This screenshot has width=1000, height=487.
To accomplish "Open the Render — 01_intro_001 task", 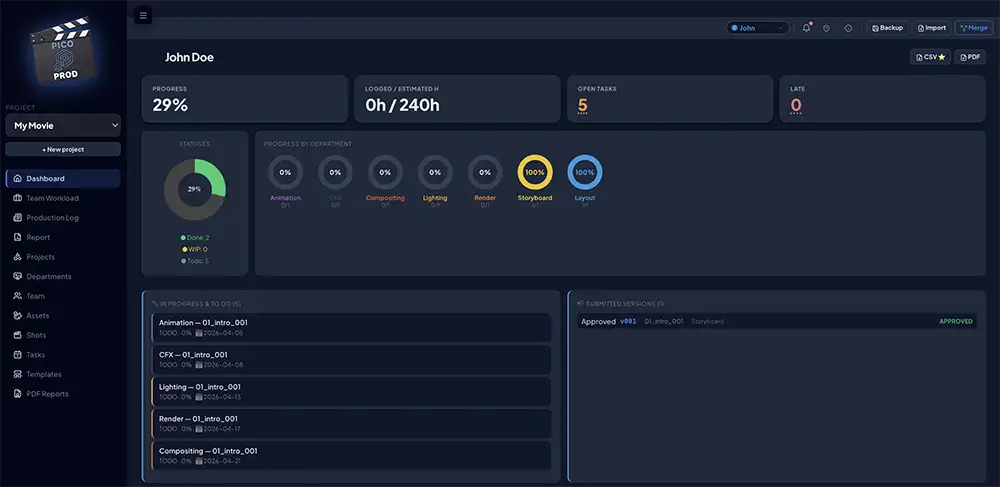I will click(351, 423).
